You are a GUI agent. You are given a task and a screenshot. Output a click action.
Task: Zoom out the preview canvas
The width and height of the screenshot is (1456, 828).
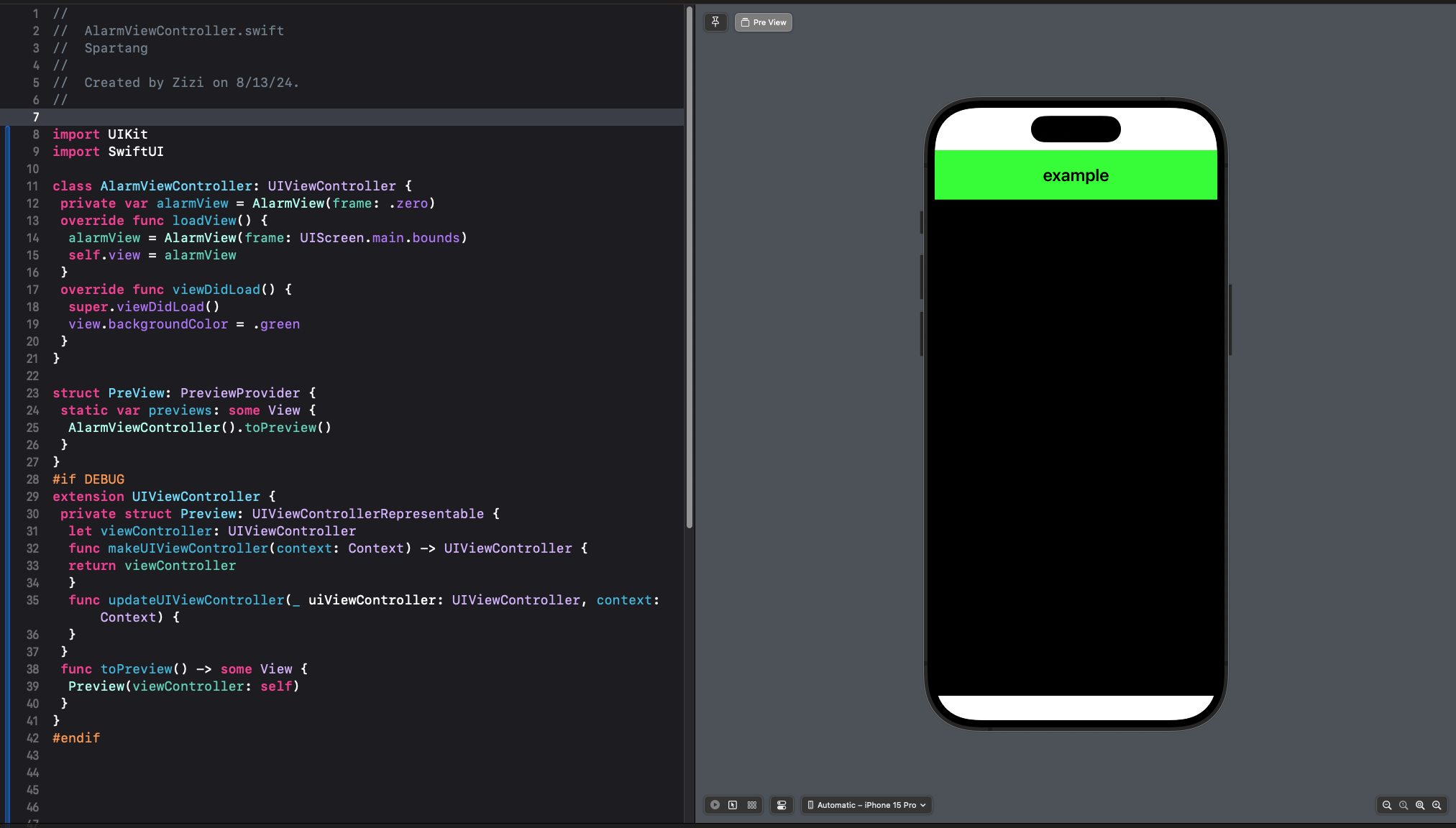pos(1387,805)
